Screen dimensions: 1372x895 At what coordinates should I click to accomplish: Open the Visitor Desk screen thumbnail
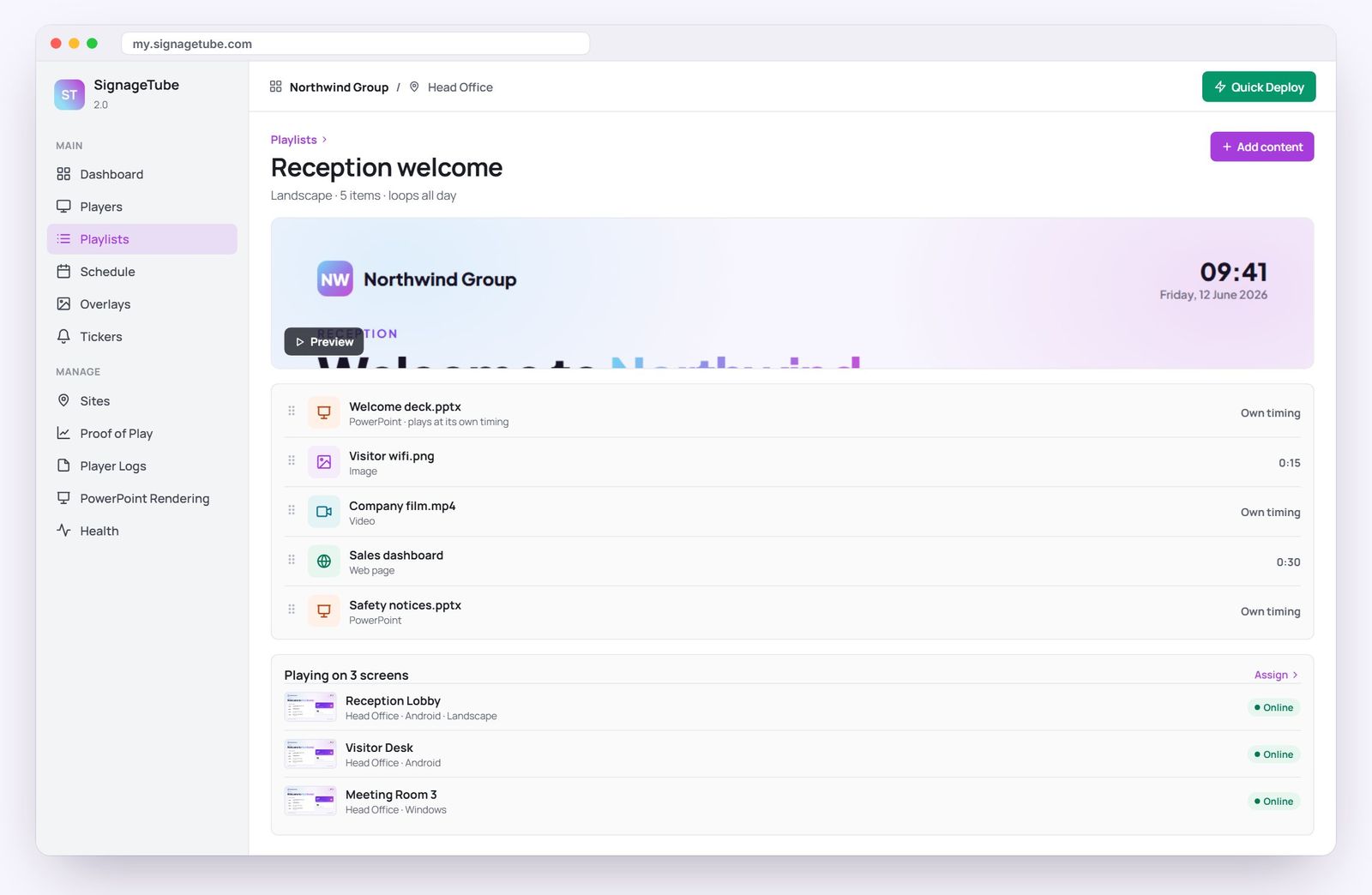(x=310, y=754)
